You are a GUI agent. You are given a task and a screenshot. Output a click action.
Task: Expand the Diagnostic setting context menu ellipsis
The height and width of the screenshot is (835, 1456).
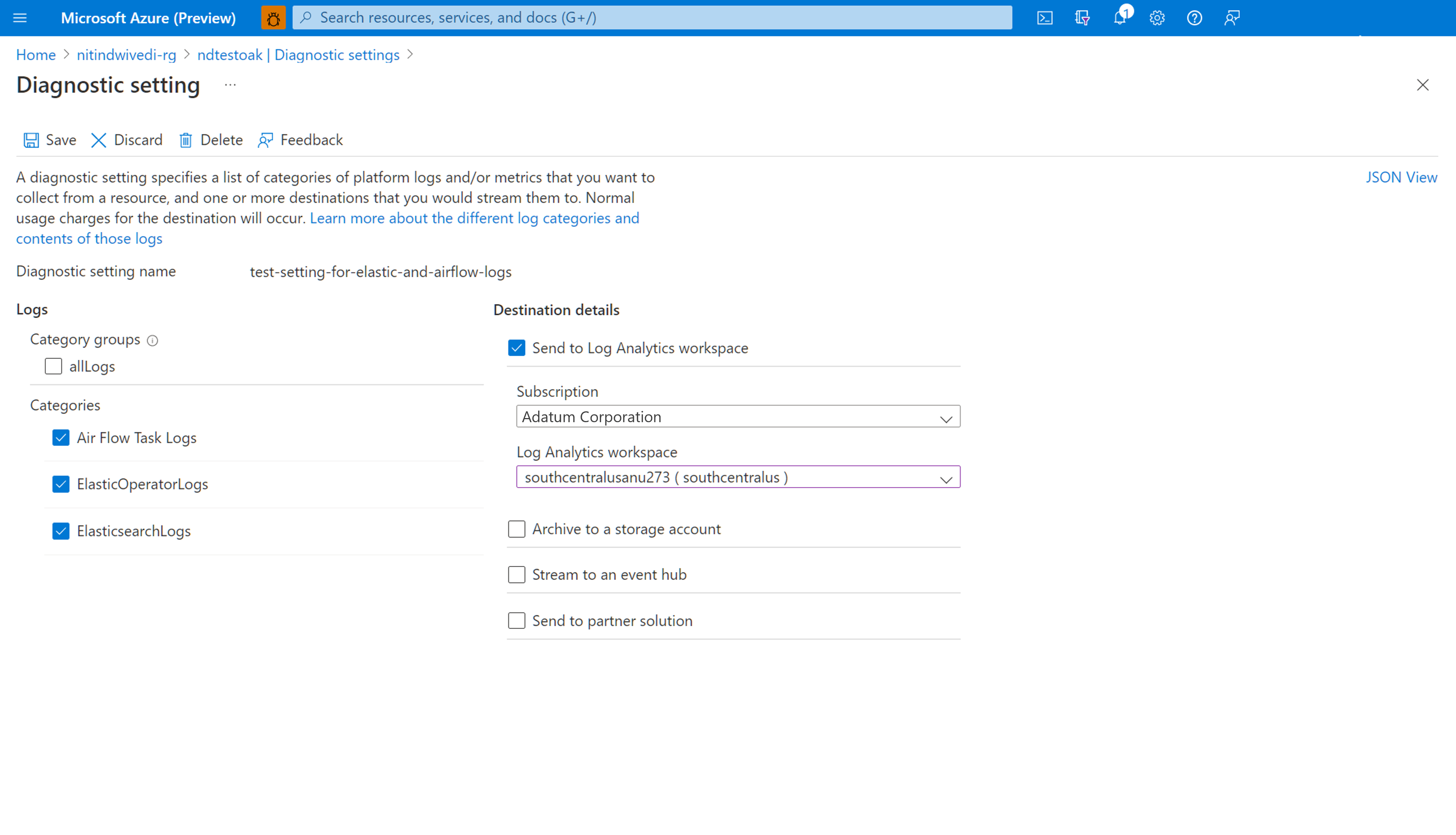229,85
